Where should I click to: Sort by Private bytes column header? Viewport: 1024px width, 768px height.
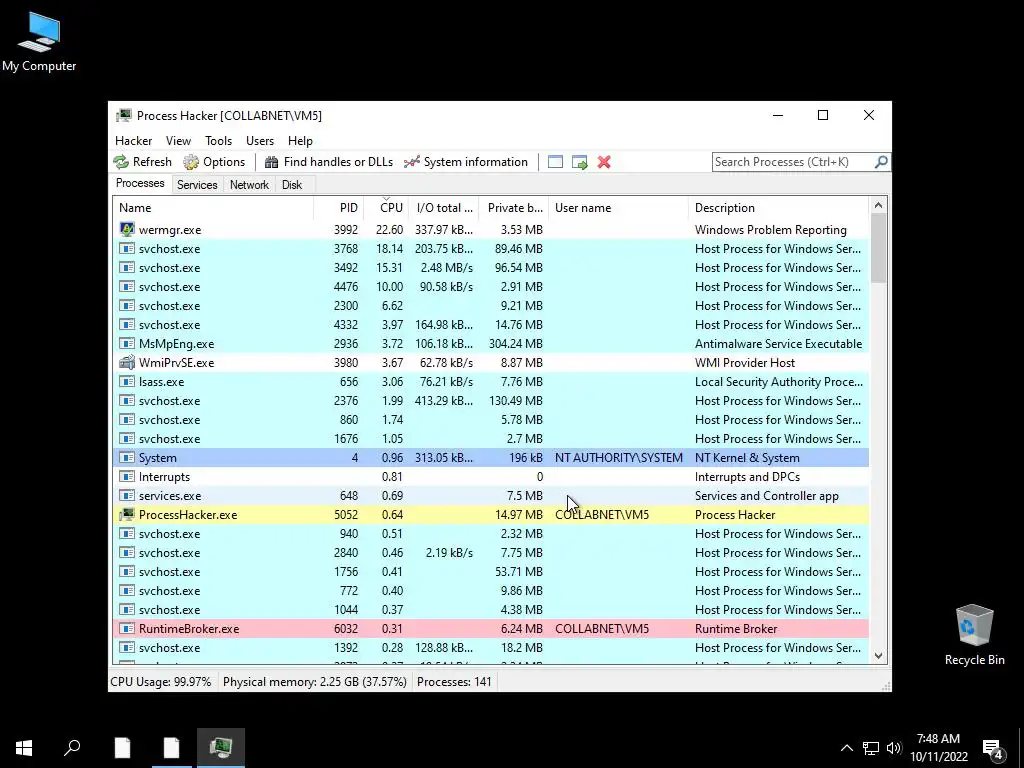(513, 208)
